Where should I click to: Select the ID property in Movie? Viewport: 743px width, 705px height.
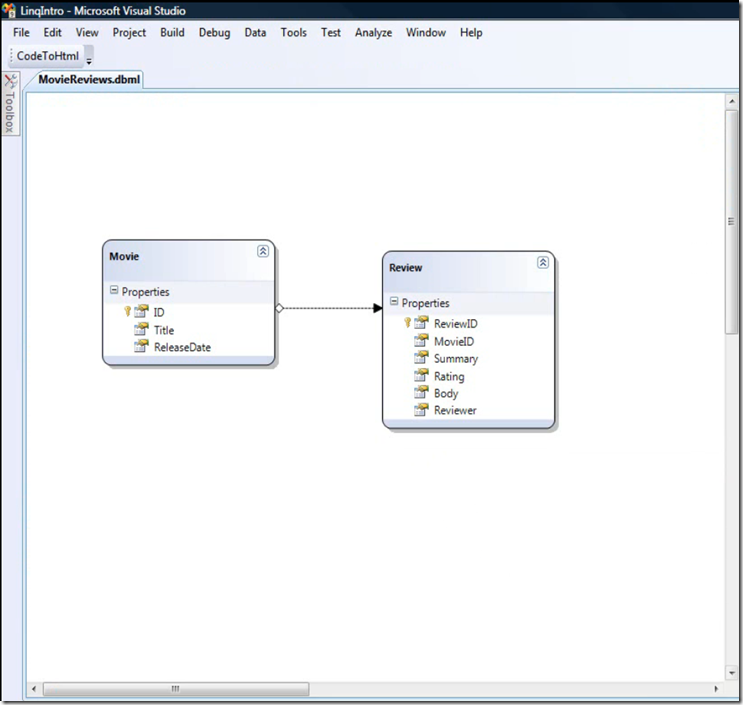tap(159, 312)
